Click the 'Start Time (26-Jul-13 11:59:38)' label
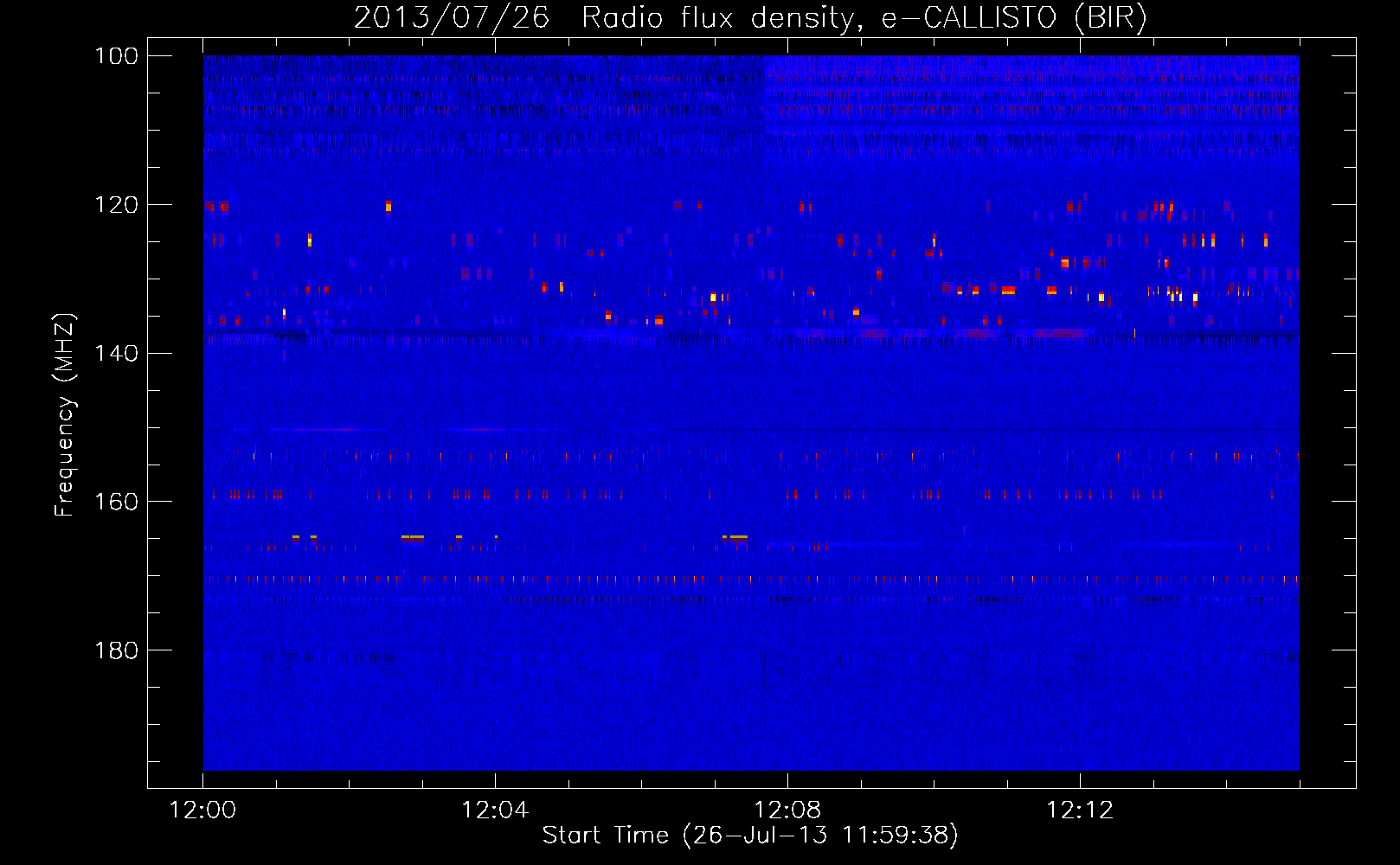 (x=750, y=836)
